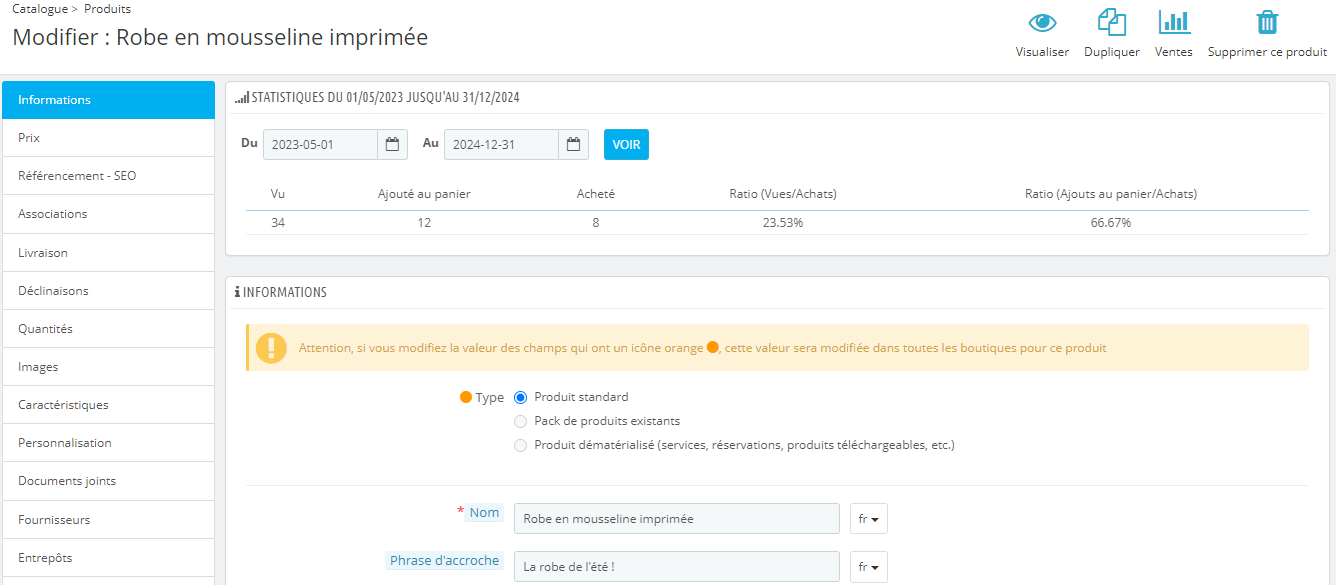Open the fr language dropdown beside Nom
This screenshot has height=585, width=1336.
coord(868,519)
